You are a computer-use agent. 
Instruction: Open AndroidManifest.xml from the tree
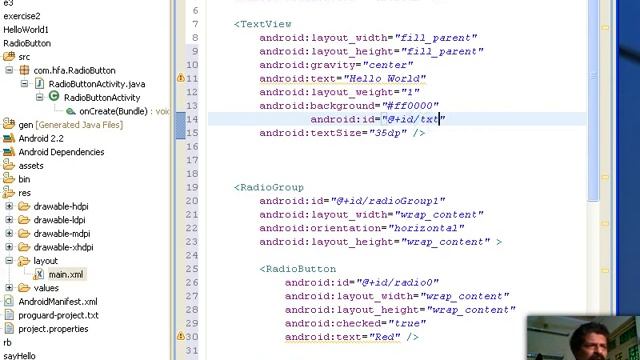point(58,302)
